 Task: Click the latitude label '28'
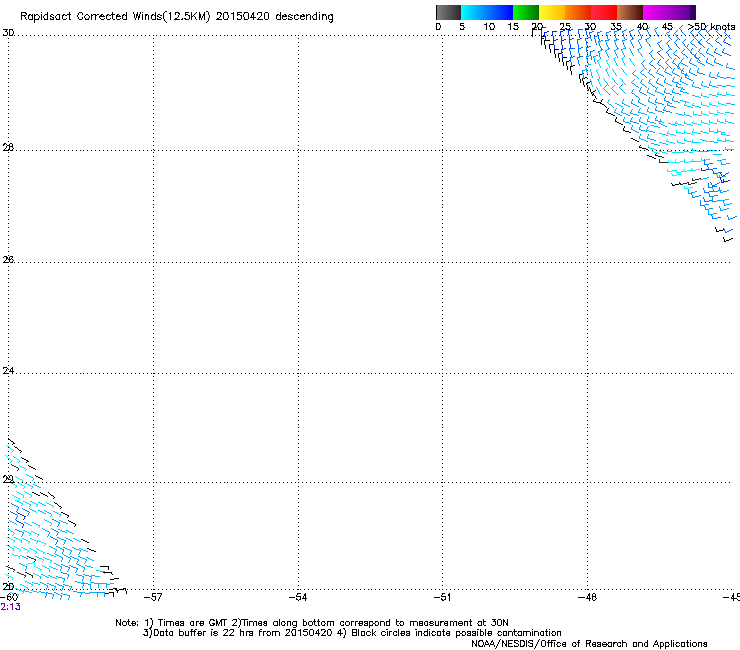click(x=8, y=147)
